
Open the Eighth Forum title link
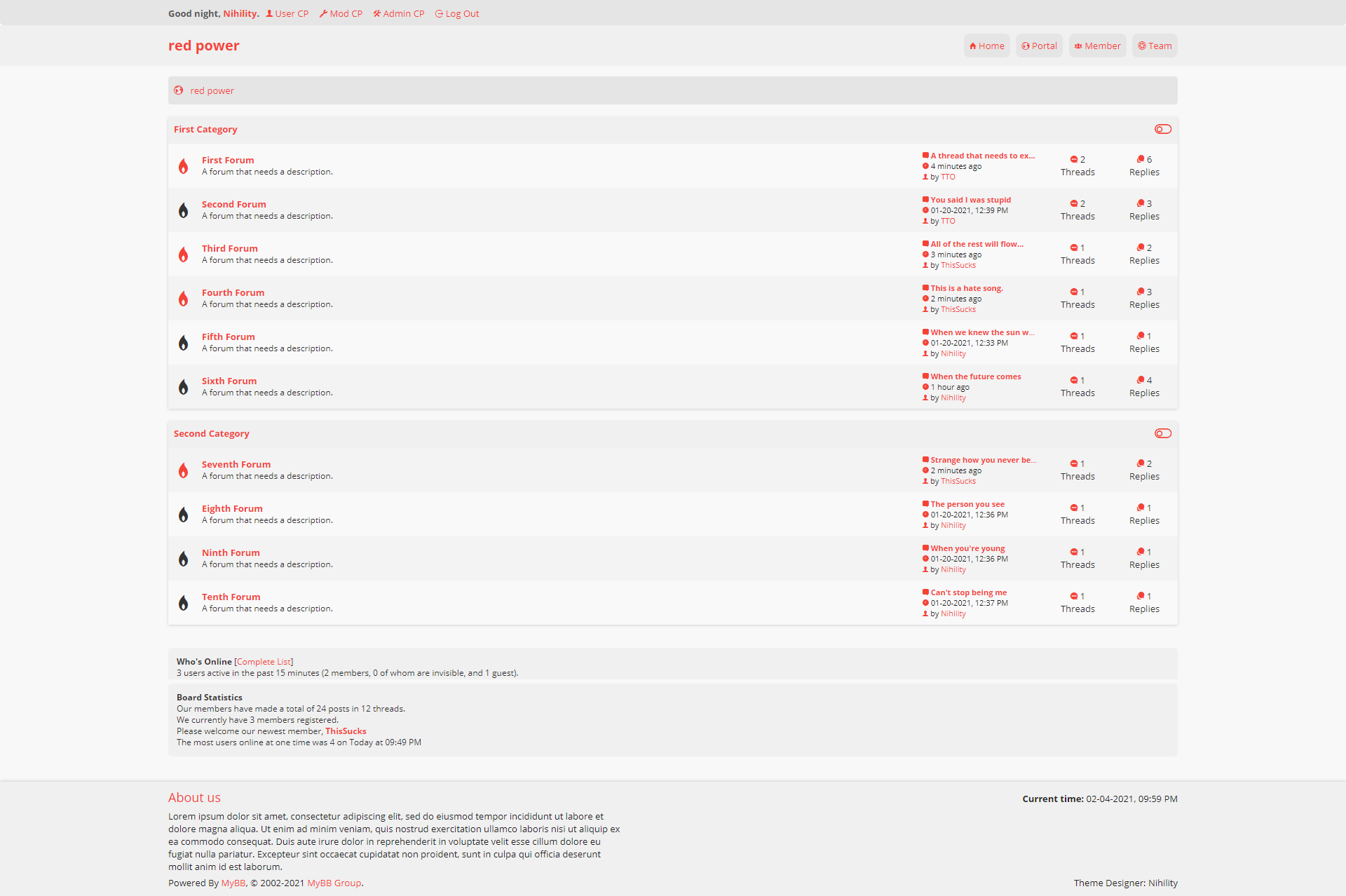tap(232, 508)
